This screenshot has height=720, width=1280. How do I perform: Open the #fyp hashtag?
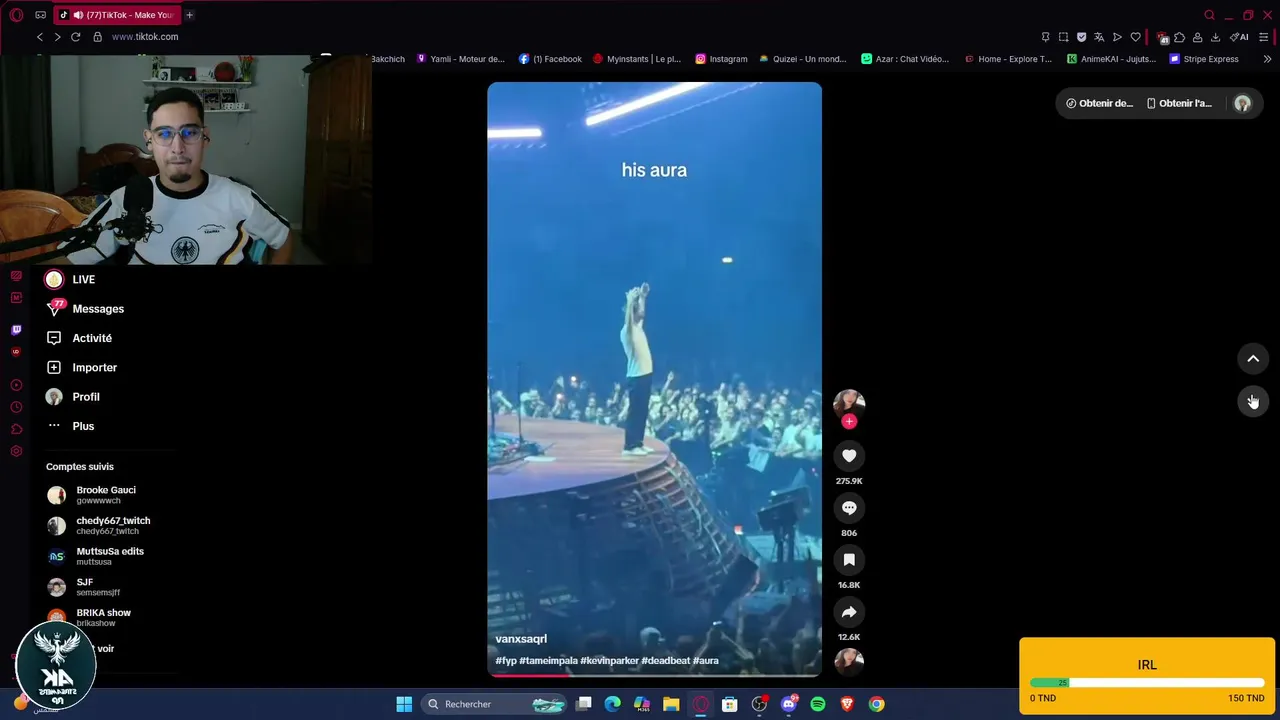pos(506,661)
